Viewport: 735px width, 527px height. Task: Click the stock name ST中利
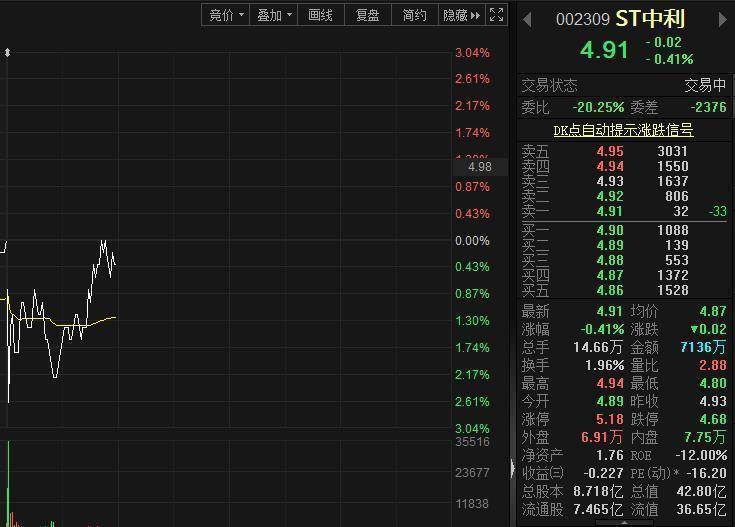tap(650, 19)
